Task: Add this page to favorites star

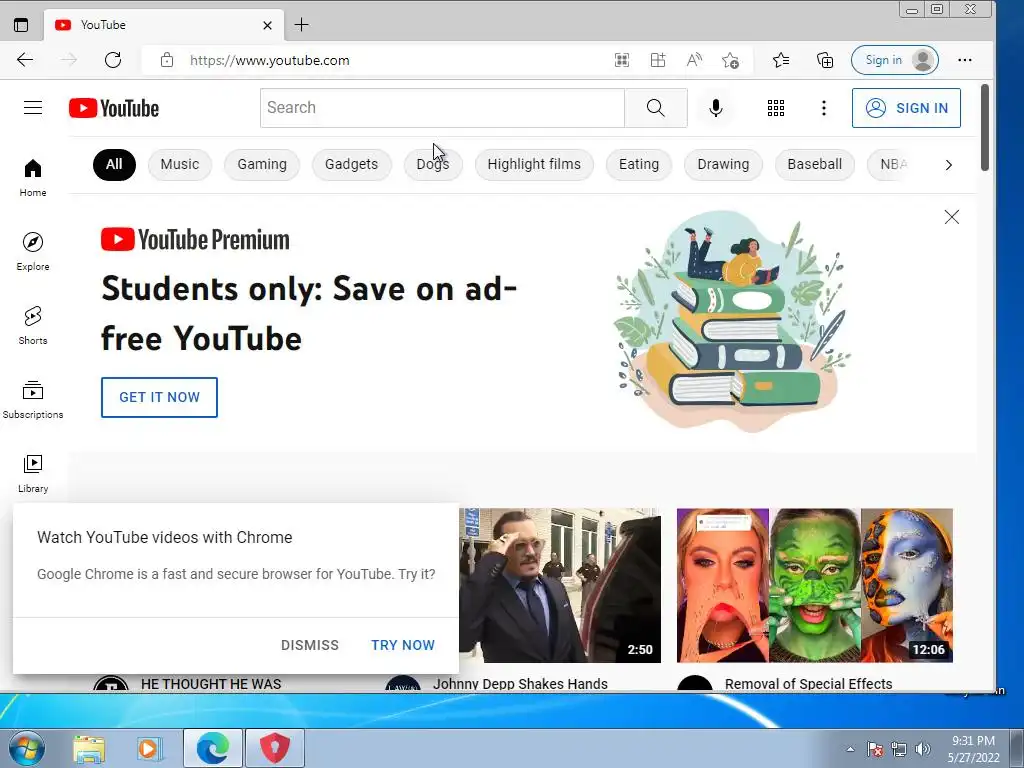Action: click(x=730, y=60)
